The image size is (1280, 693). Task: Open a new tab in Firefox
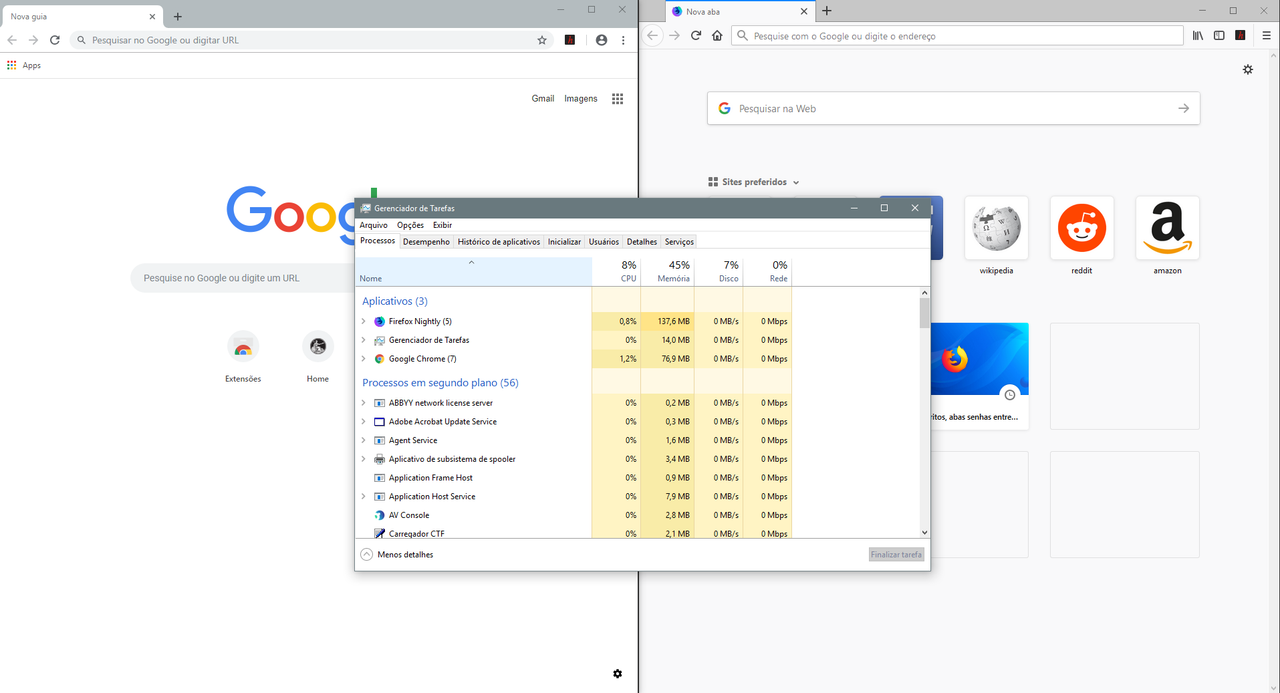click(827, 11)
